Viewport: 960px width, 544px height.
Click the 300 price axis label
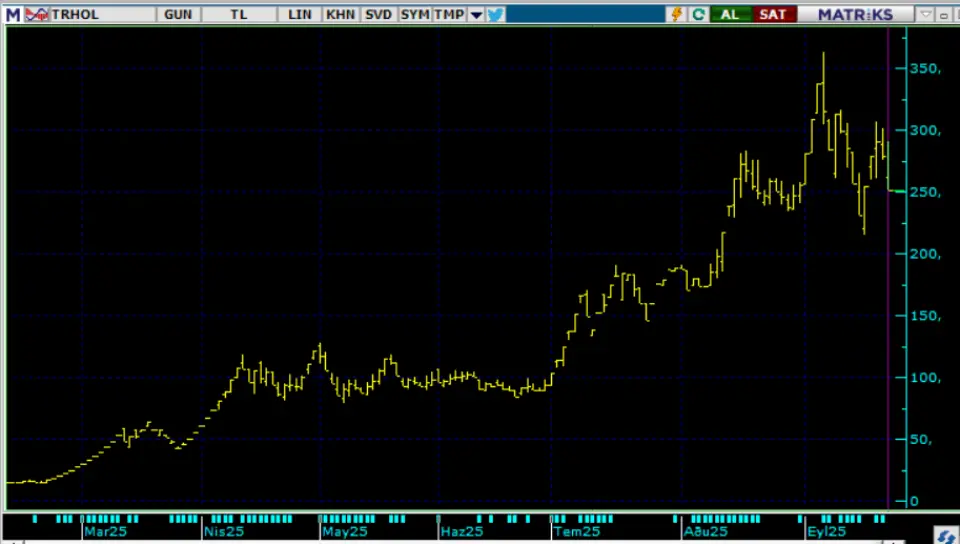click(924, 130)
